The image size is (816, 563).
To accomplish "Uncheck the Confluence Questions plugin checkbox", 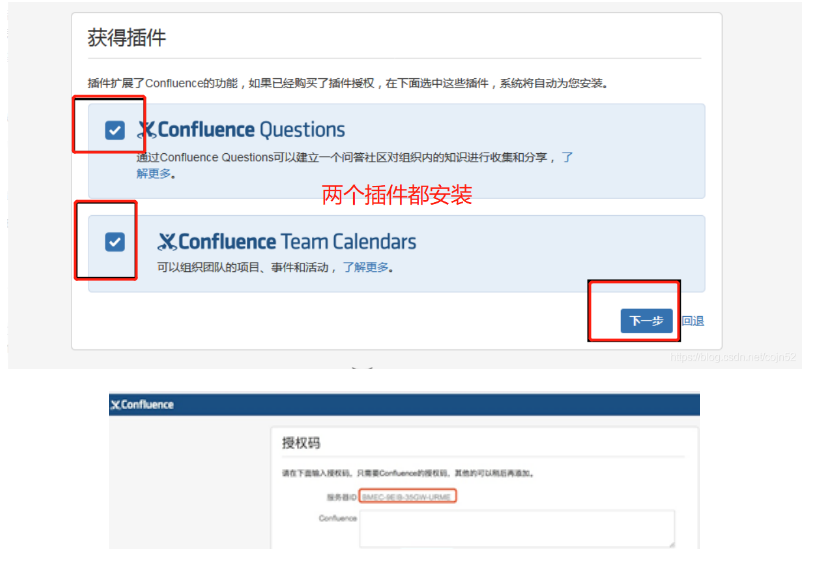I will [x=114, y=130].
